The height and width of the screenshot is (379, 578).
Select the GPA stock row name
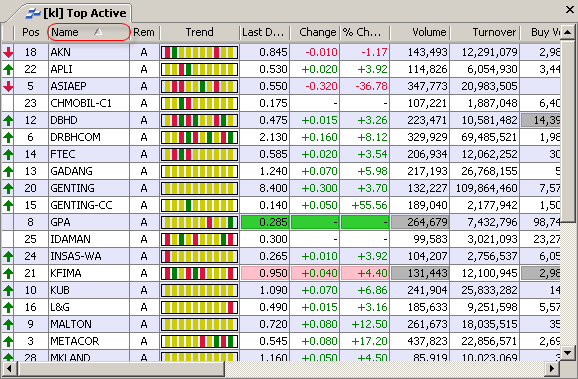(60, 222)
